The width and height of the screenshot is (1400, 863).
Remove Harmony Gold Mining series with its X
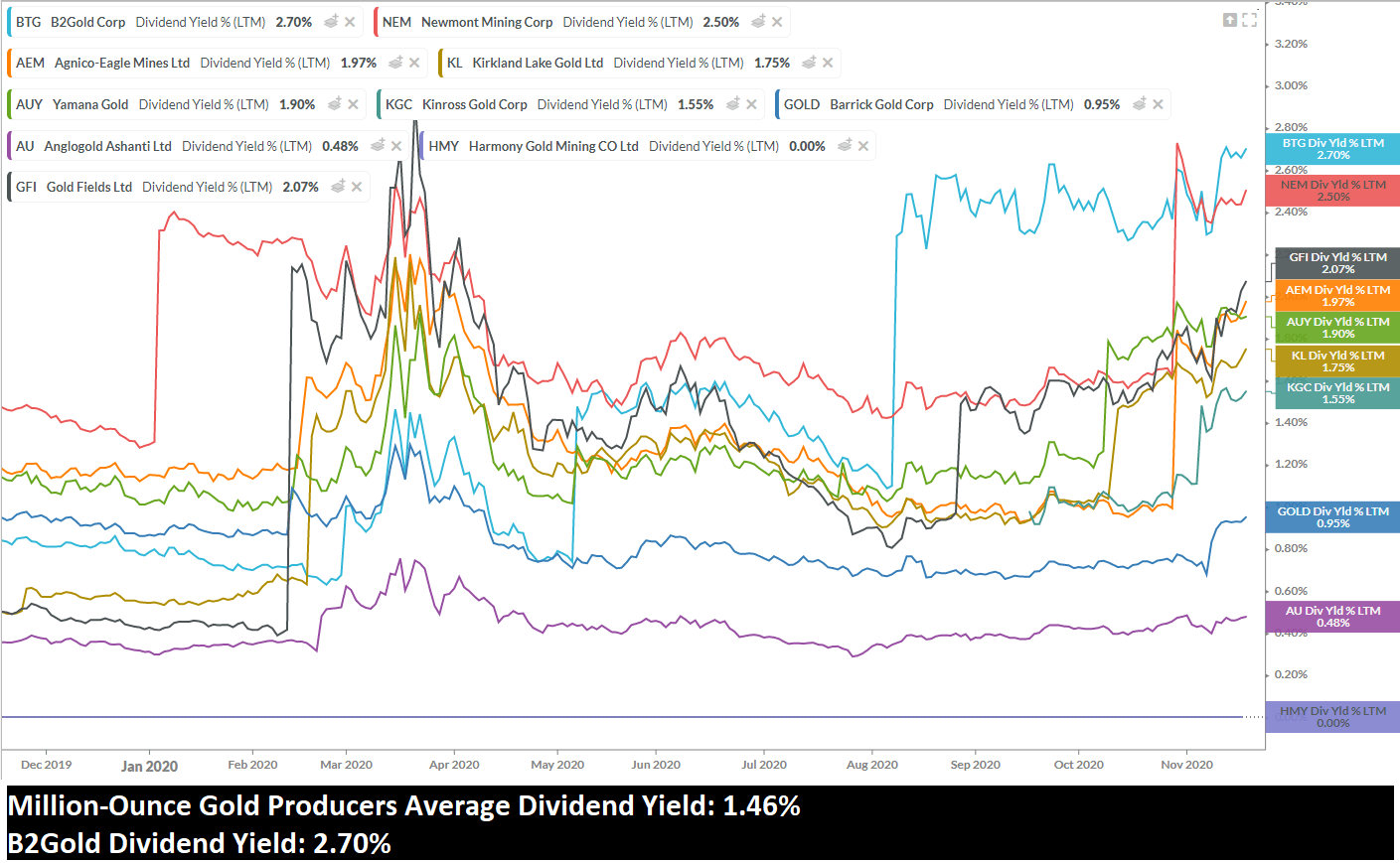point(863,146)
